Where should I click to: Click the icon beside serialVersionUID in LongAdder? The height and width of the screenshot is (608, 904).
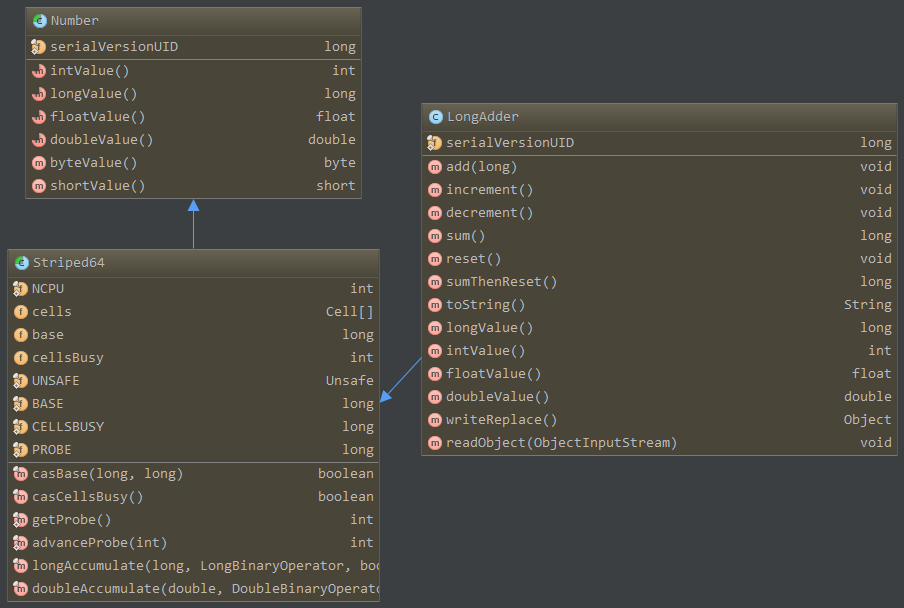435,143
